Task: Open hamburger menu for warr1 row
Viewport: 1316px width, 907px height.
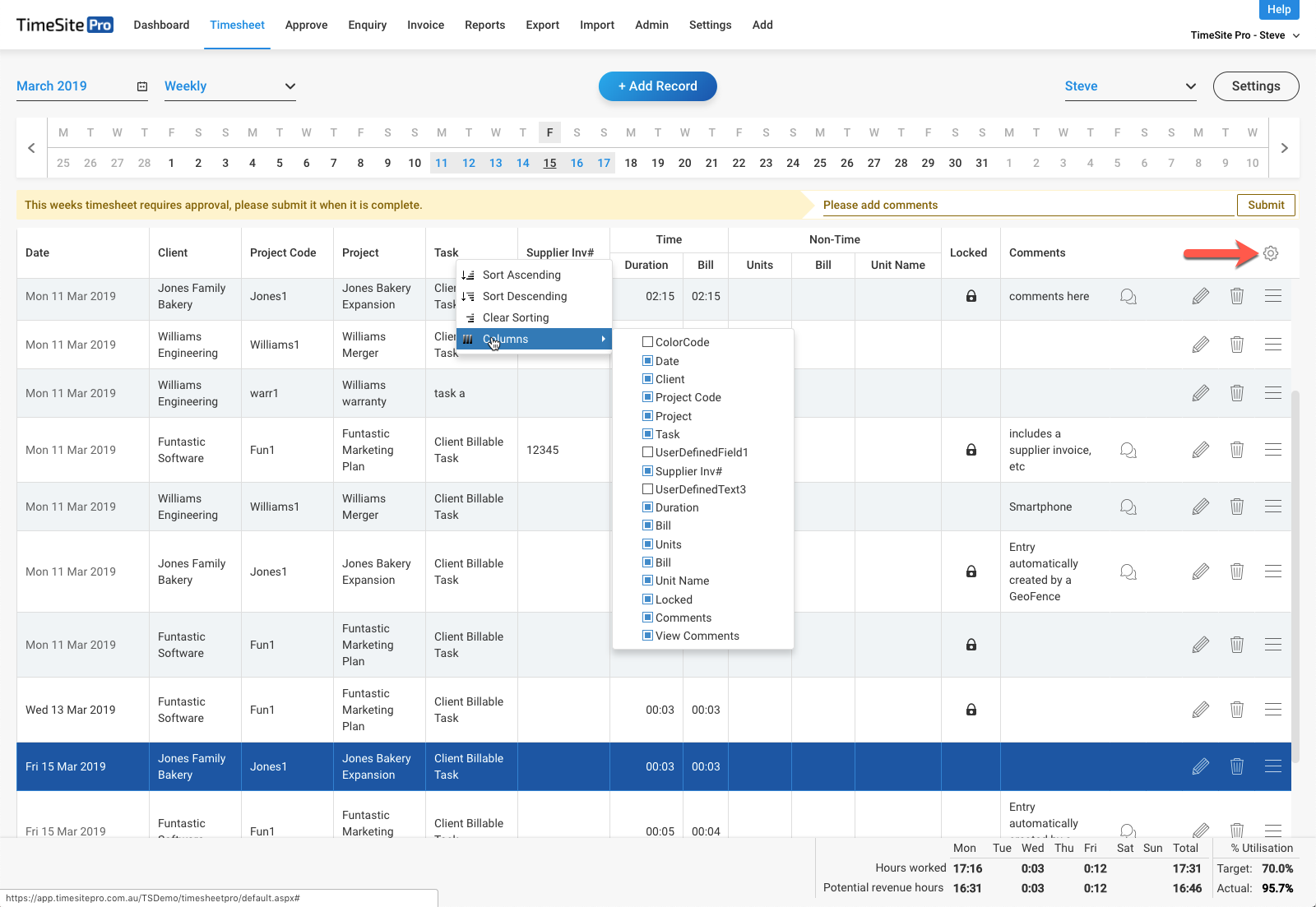Action: click(x=1273, y=393)
